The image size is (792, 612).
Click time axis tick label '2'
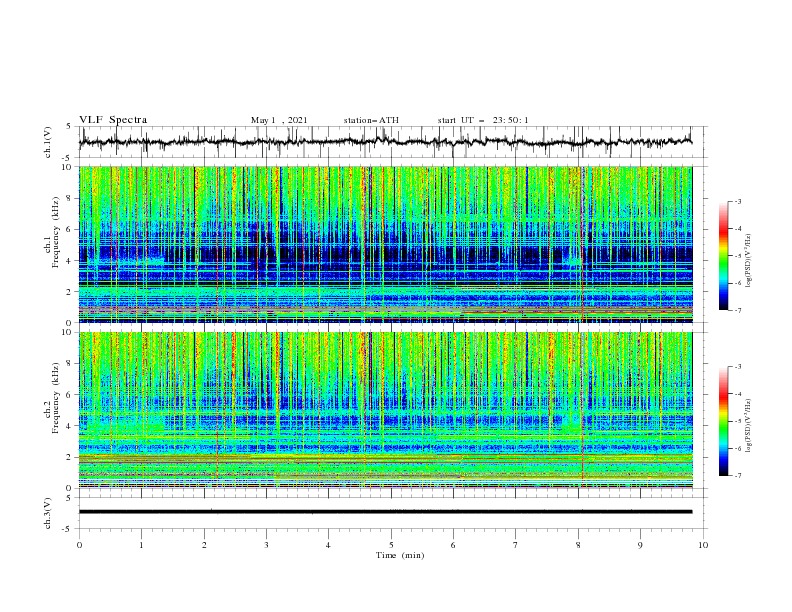pos(204,545)
